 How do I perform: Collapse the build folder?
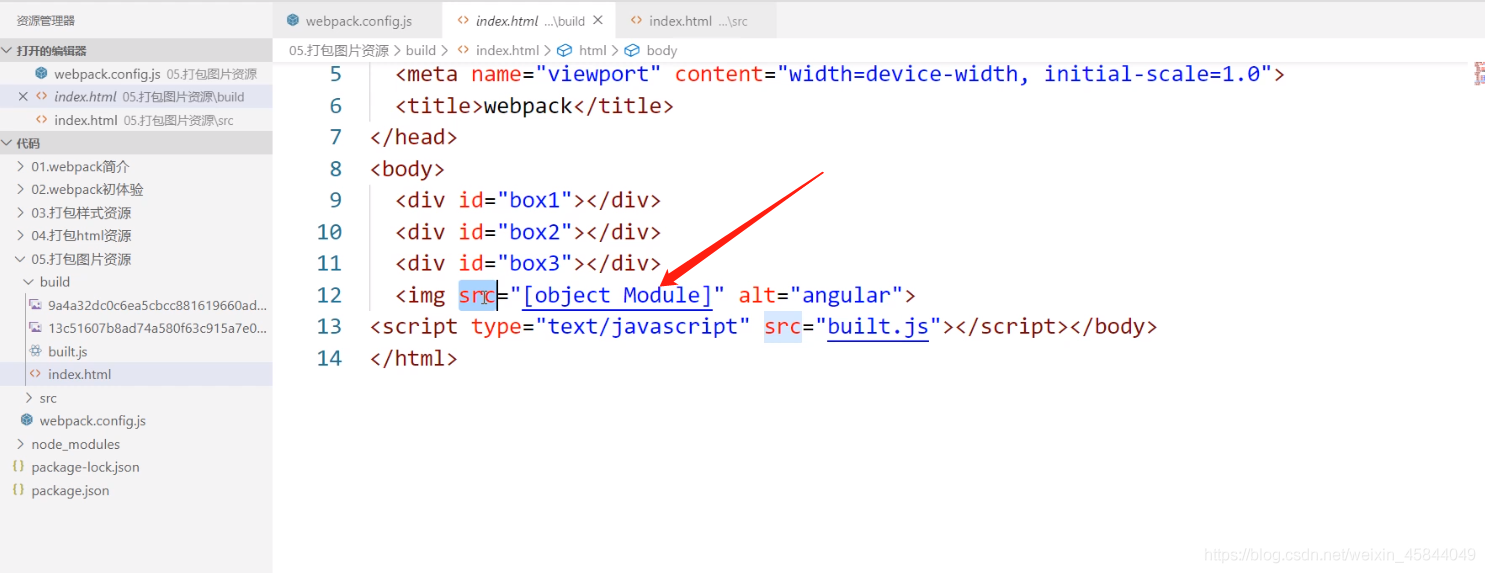tap(136, 282)
